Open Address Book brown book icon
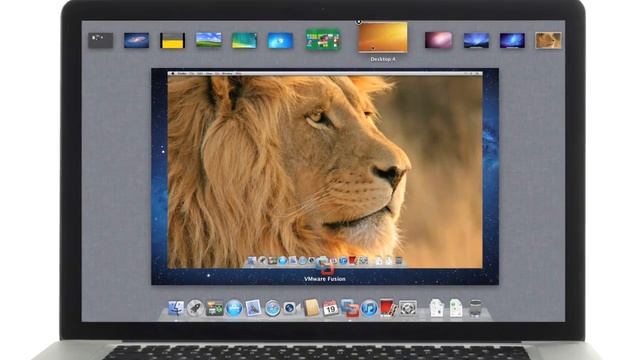This screenshot has width=640, height=360. 311,308
